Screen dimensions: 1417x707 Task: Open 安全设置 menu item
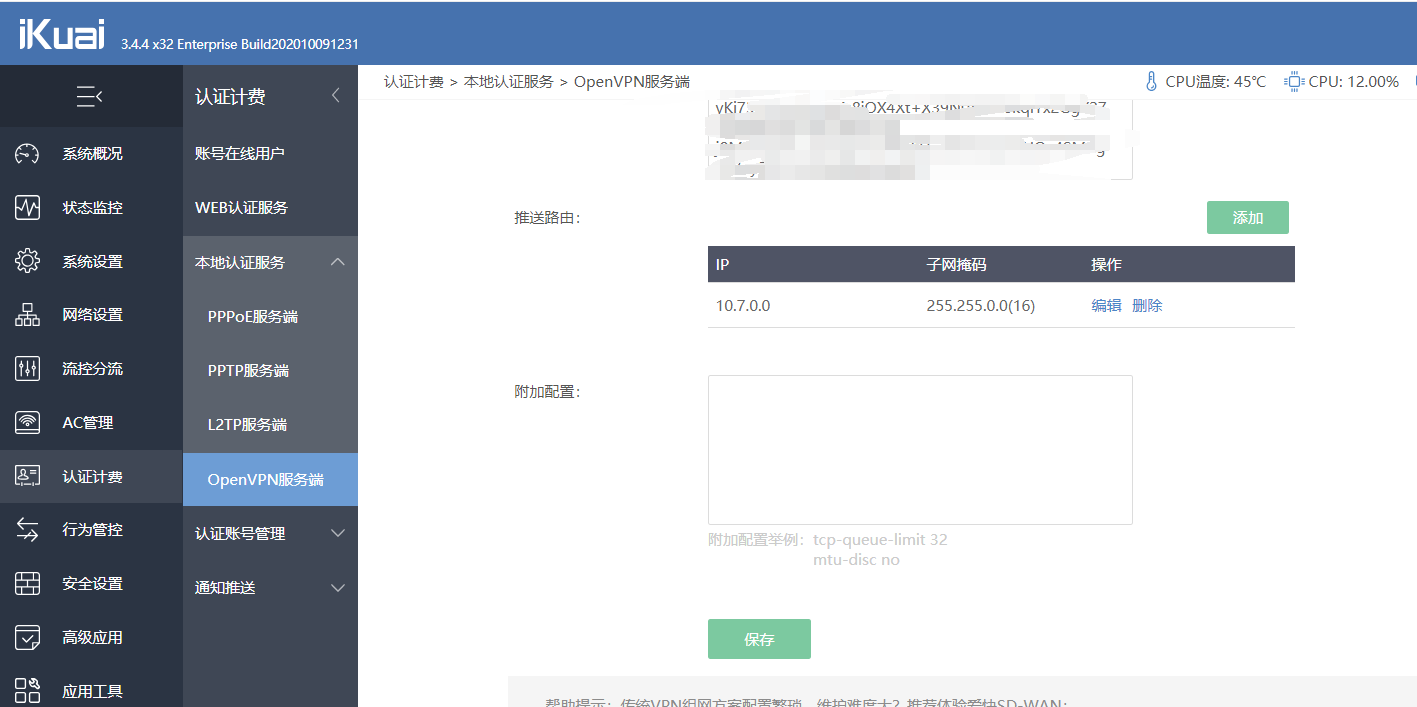[91, 584]
